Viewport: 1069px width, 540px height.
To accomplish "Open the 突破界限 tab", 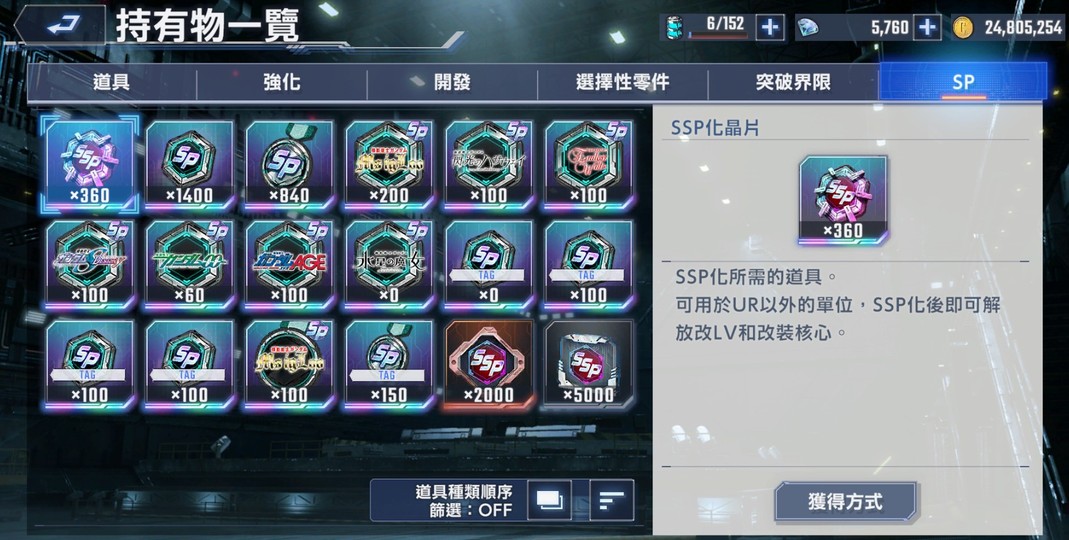I will click(x=793, y=82).
